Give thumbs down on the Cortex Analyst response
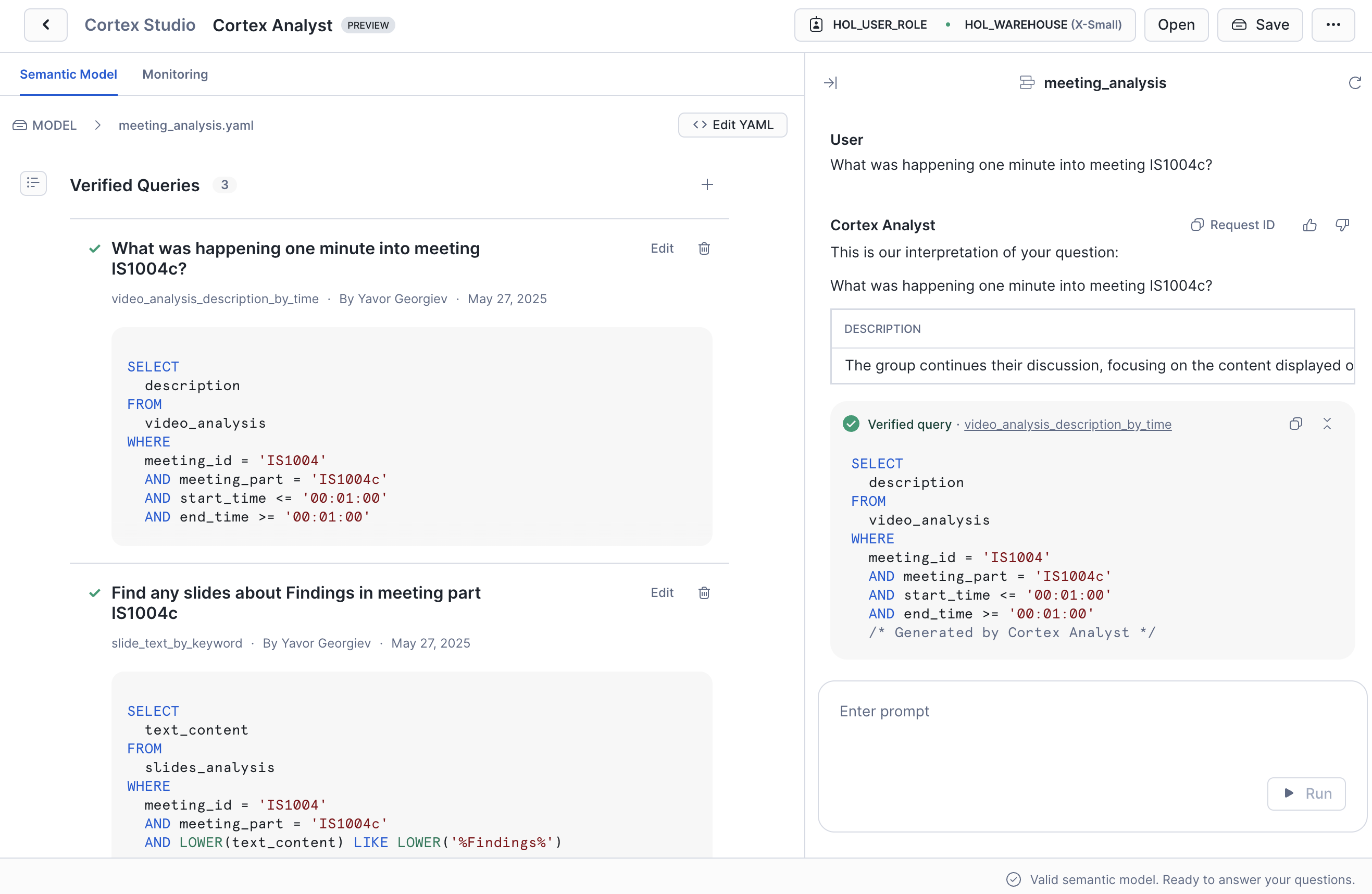 tap(1343, 225)
